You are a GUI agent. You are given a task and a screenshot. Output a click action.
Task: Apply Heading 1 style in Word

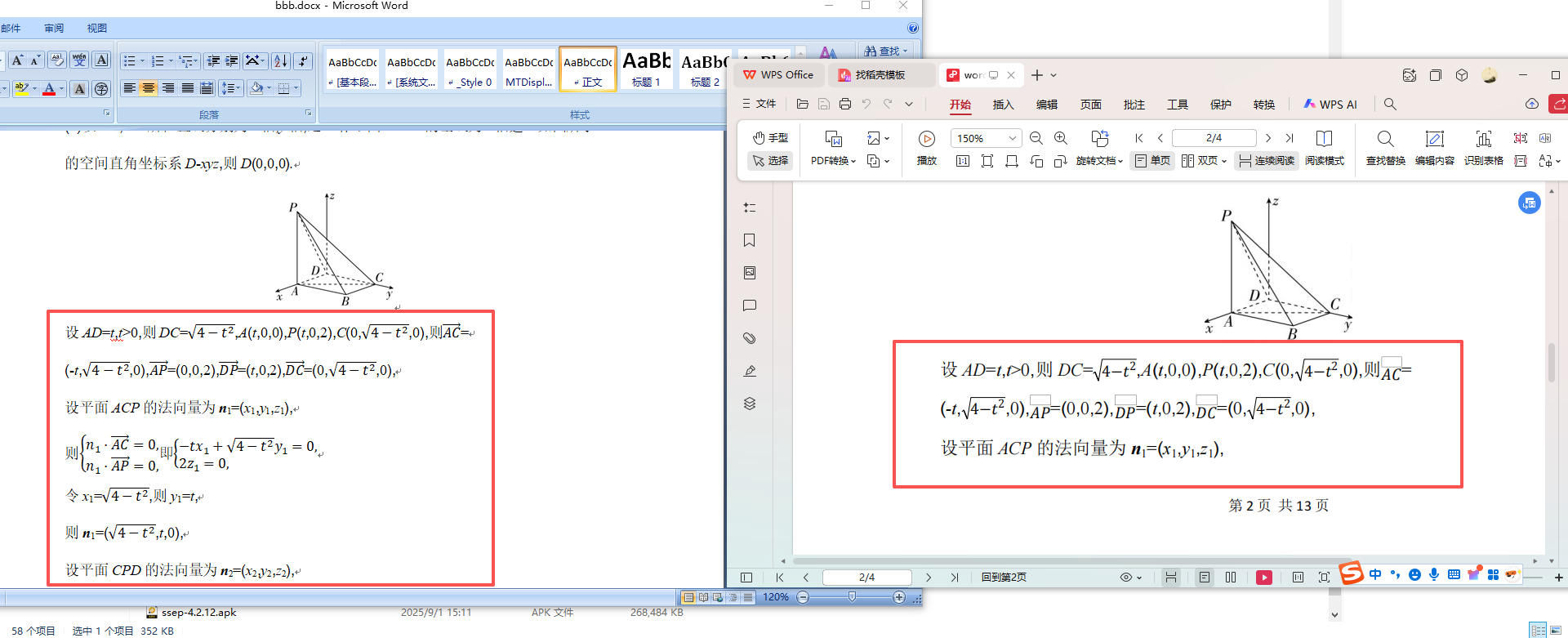pyautogui.click(x=646, y=69)
